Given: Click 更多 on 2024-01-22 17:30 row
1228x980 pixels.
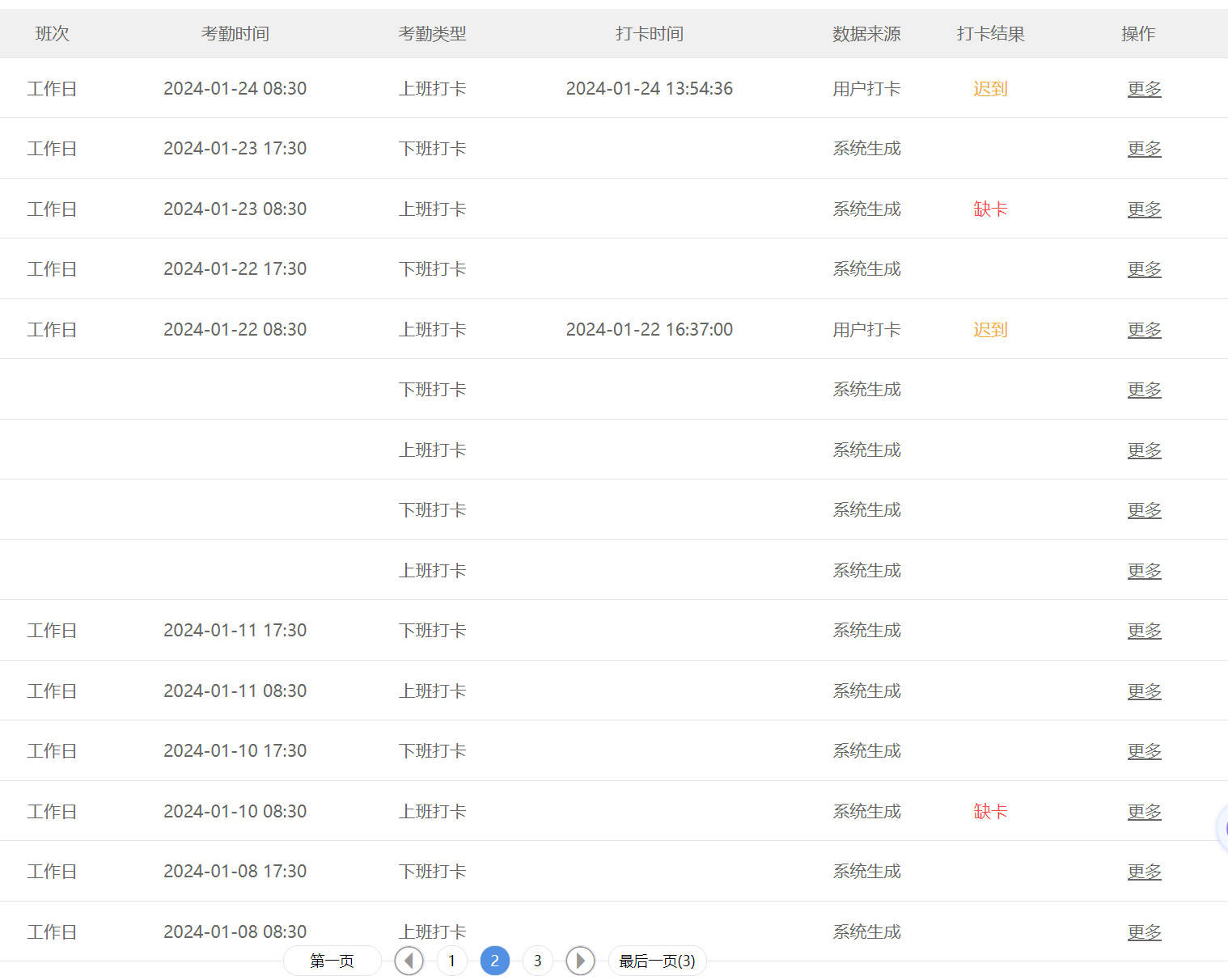Looking at the screenshot, I should (1144, 269).
